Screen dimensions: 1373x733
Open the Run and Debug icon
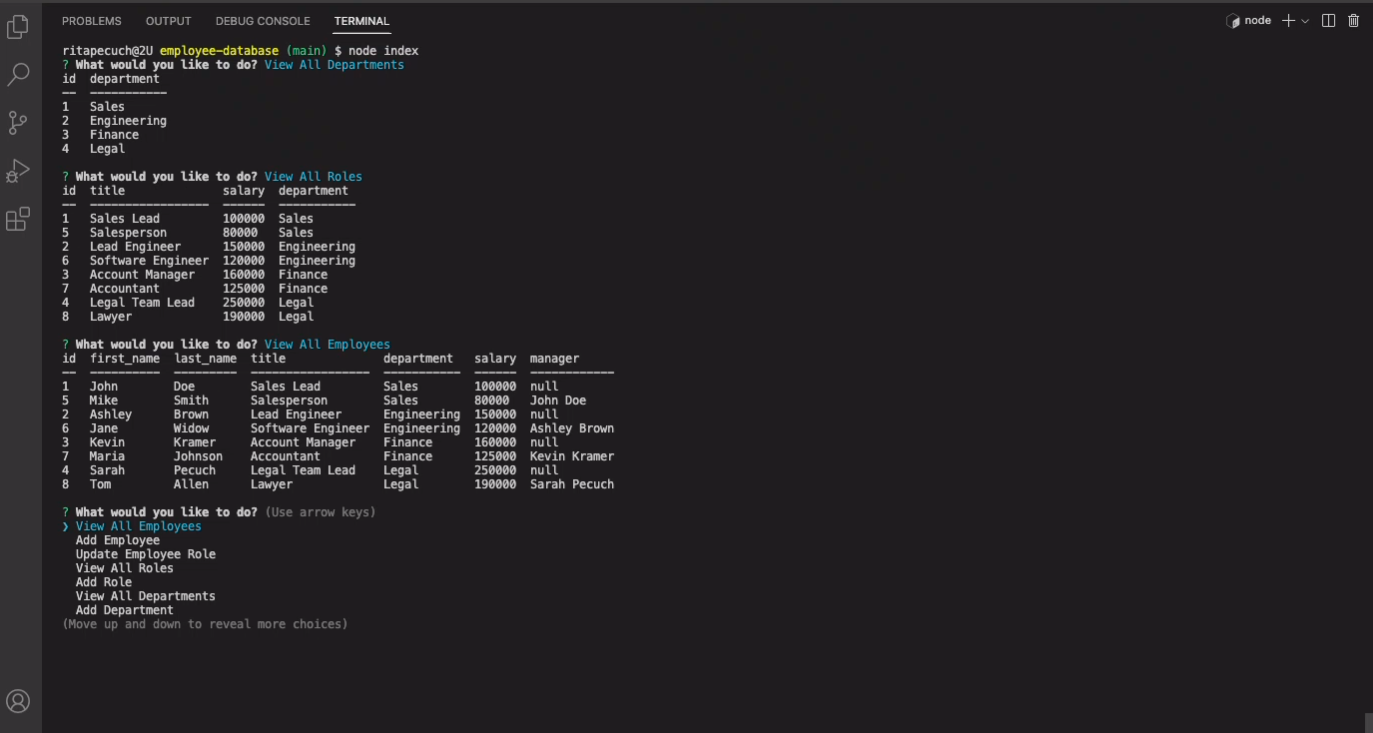[x=16, y=170]
